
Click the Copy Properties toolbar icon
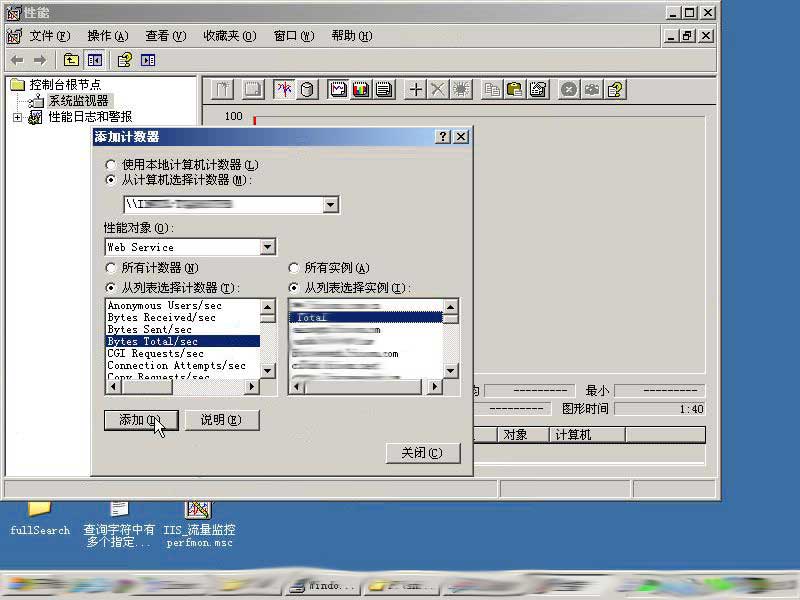coord(492,90)
